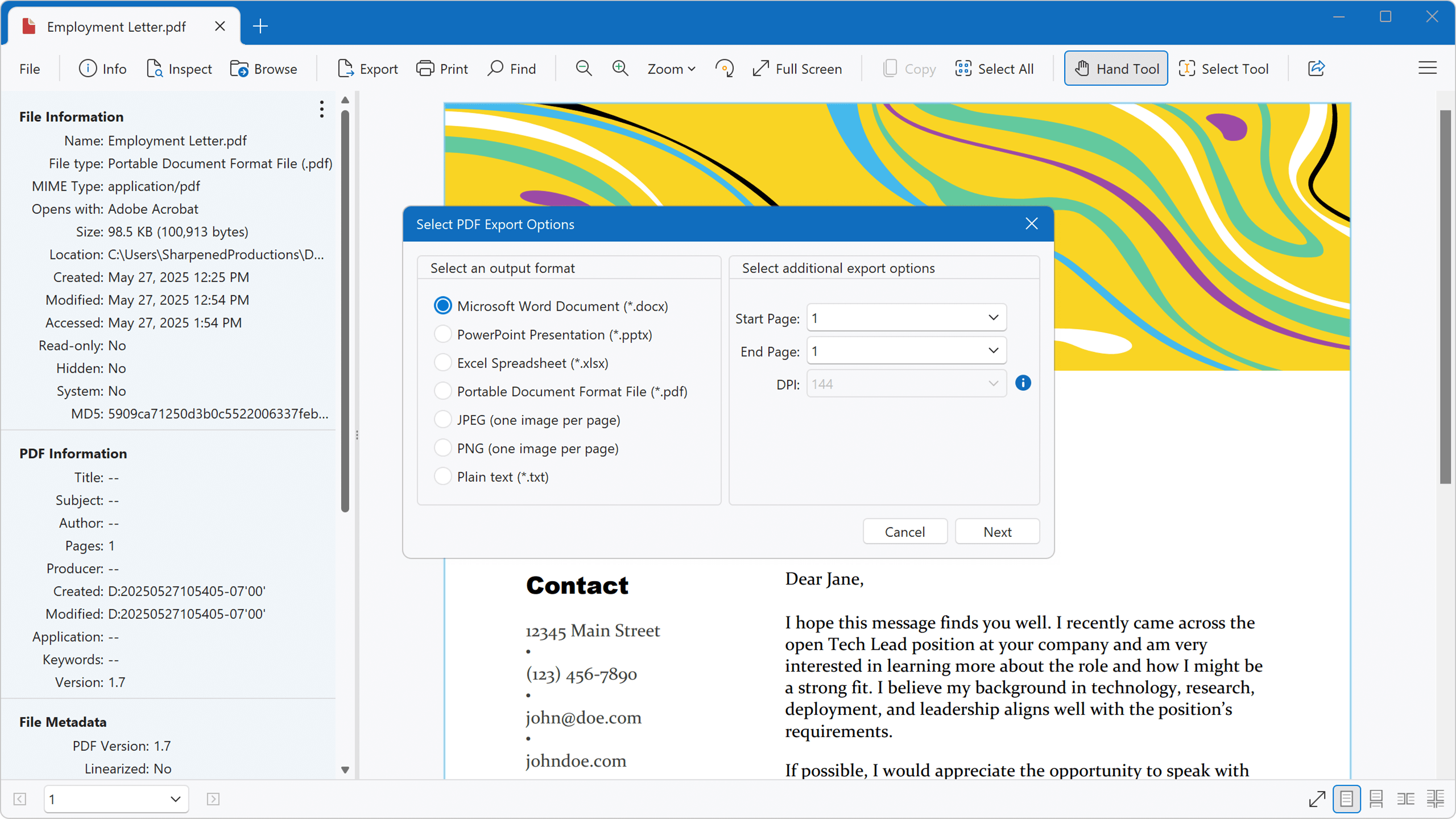Screen dimensions: 1456x819
Task: Select the PNG output format
Action: click(x=442, y=448)
